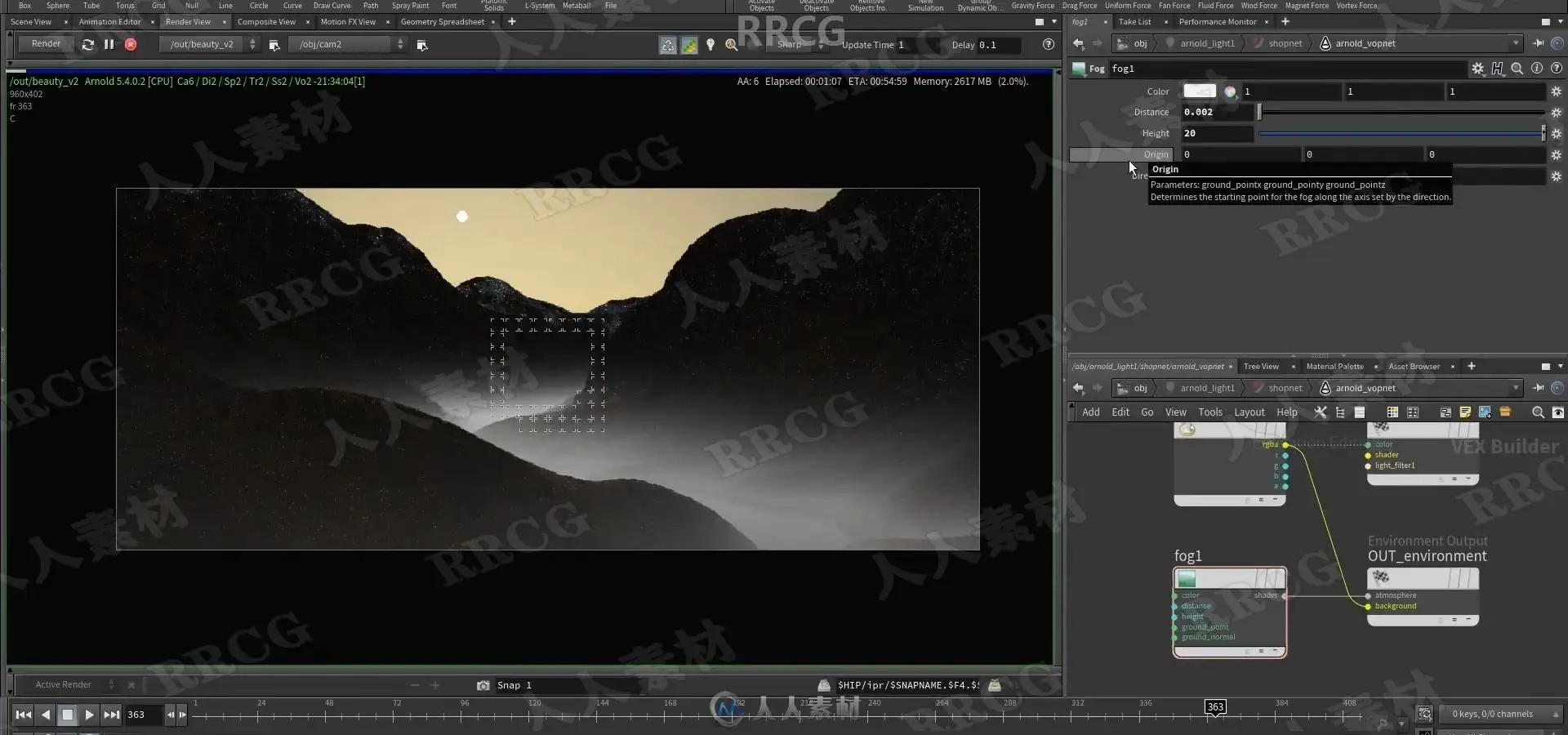Viewport: 1568px width, 735px height.
Task: Open the node info icon for fog1
Action: point(1537,69)
